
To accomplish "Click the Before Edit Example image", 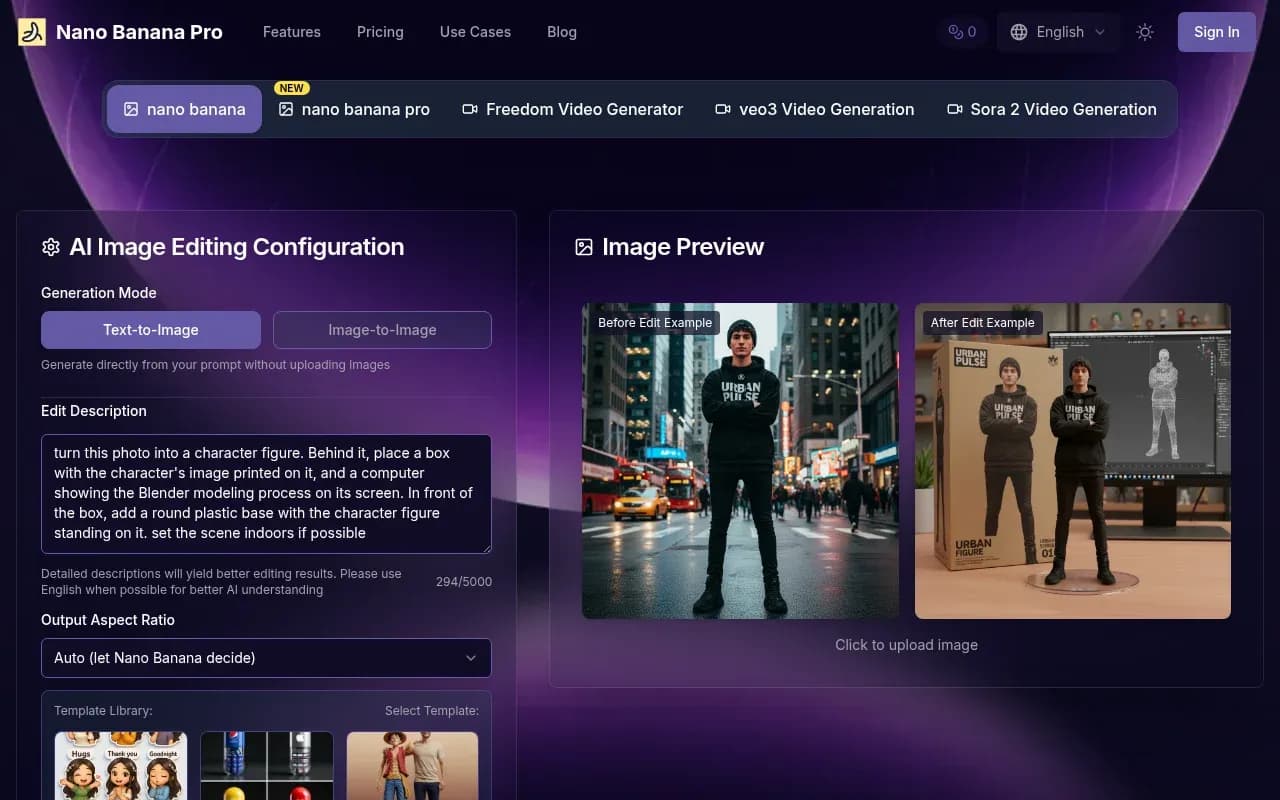I will [740, 461].
